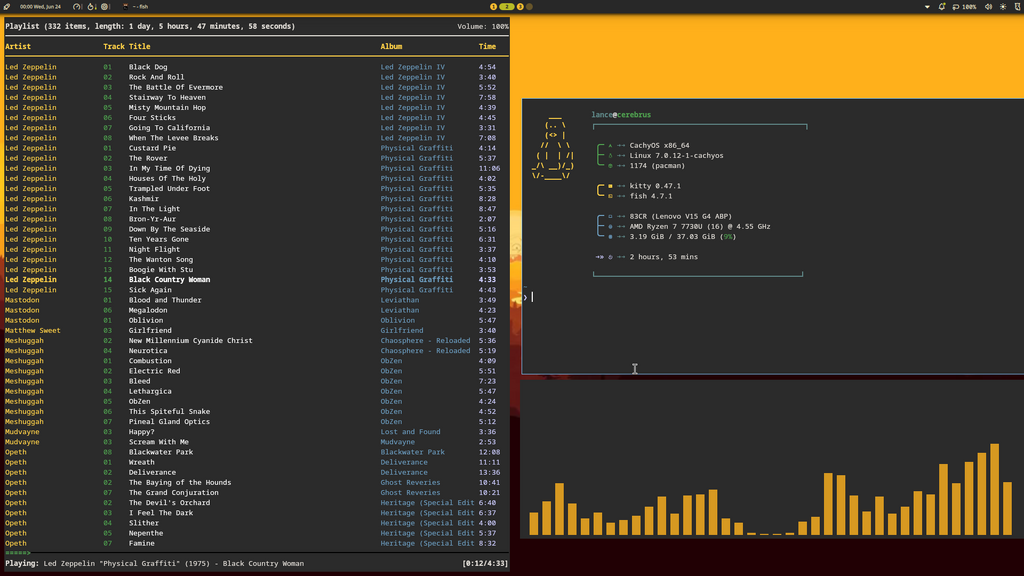Click the '3.19 GiB / 37.03 GiB' memory line

682,236
